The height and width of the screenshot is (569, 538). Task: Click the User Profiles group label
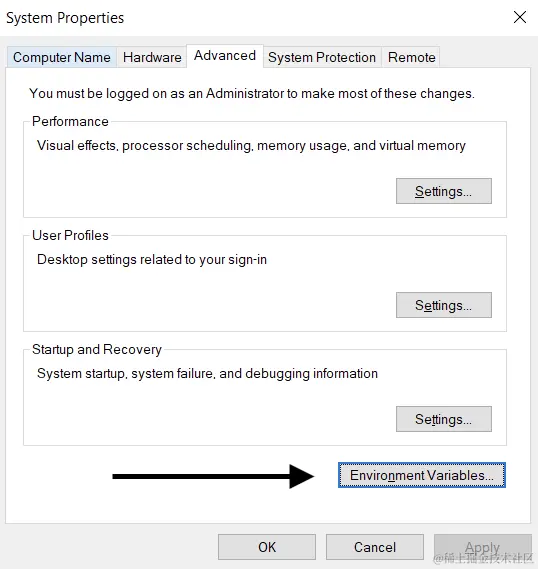point(70,236)
